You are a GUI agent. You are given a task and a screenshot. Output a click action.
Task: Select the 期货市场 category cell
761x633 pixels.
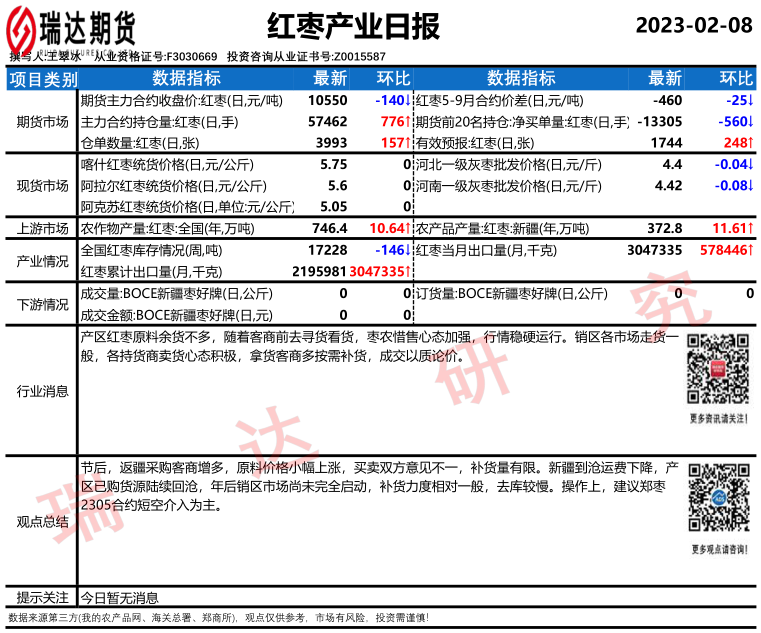[x=42, y=122]
